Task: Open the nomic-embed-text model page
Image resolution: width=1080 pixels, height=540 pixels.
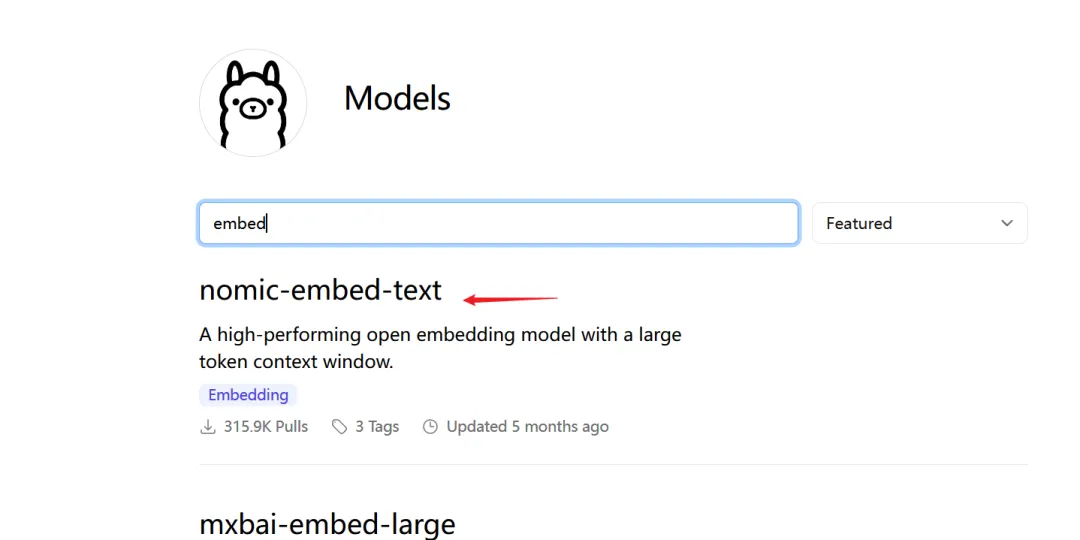Action: click(x=320, y=290)
